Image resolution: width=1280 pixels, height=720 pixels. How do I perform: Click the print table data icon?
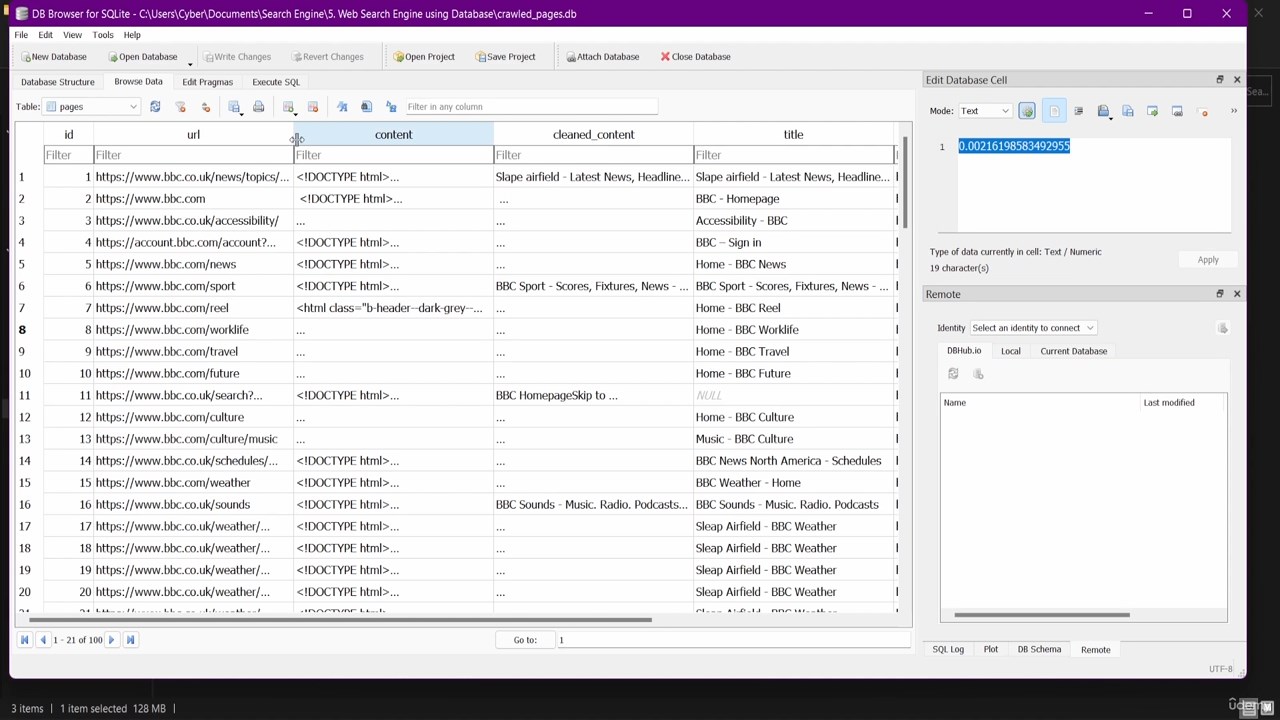pyautogui.click(x=259, y=107)
